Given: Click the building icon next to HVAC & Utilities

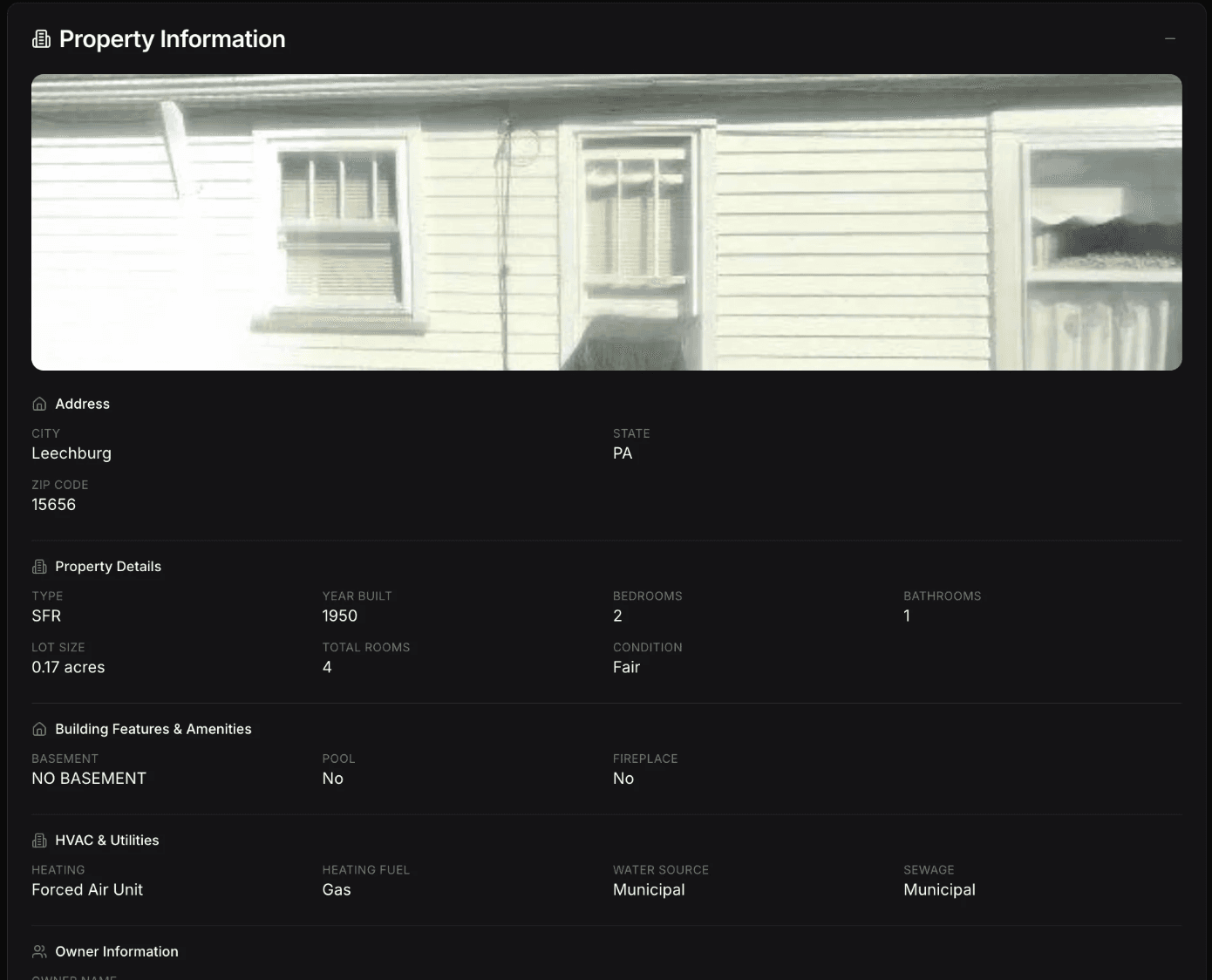Looking at the screenshot, I should [x=39, y=840].
